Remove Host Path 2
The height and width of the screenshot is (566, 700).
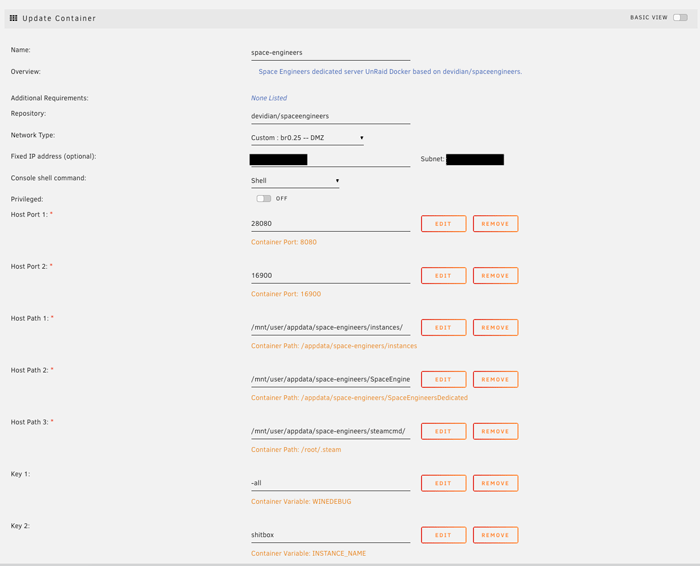tap(496, 379)
